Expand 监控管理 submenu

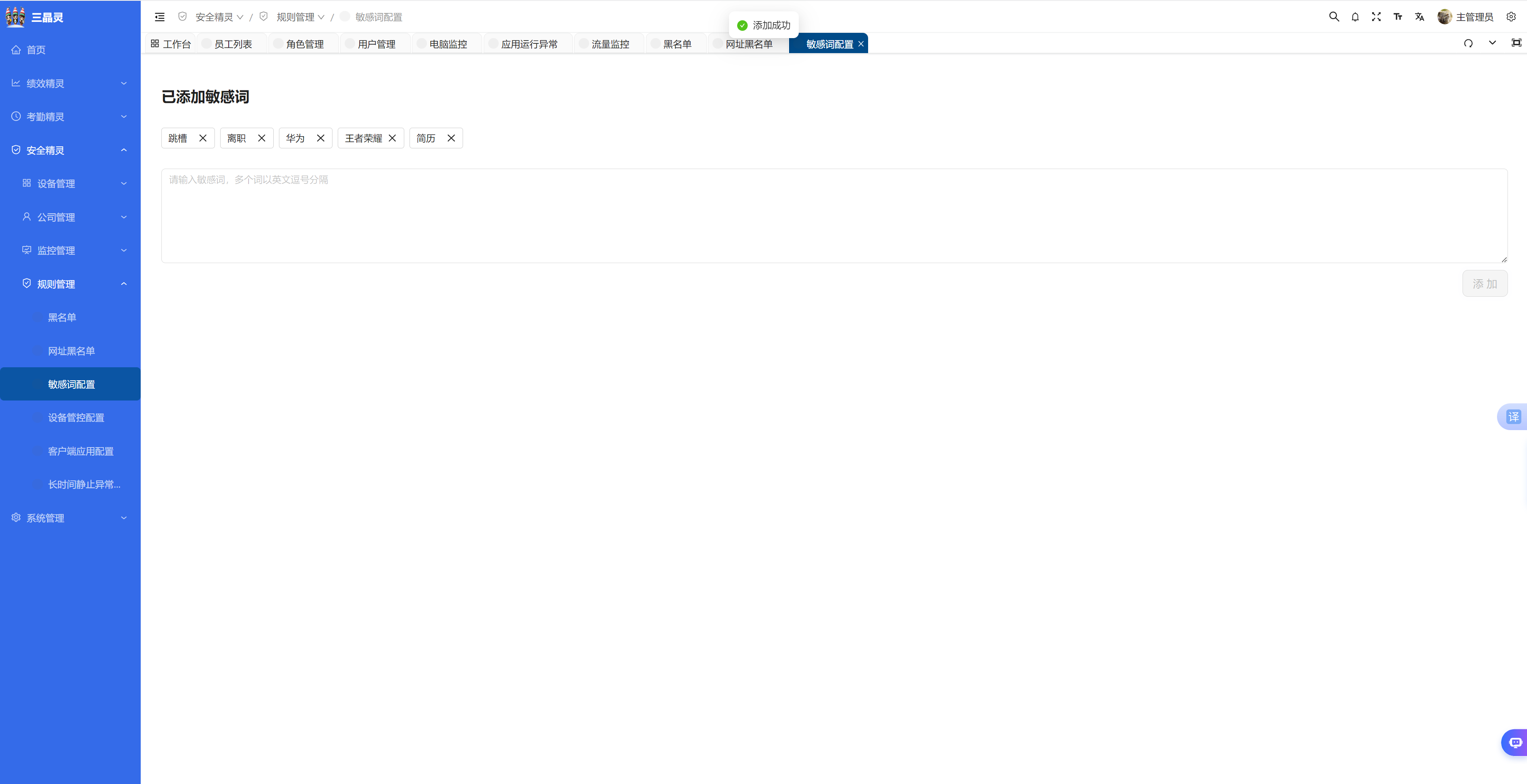point(70,251)
